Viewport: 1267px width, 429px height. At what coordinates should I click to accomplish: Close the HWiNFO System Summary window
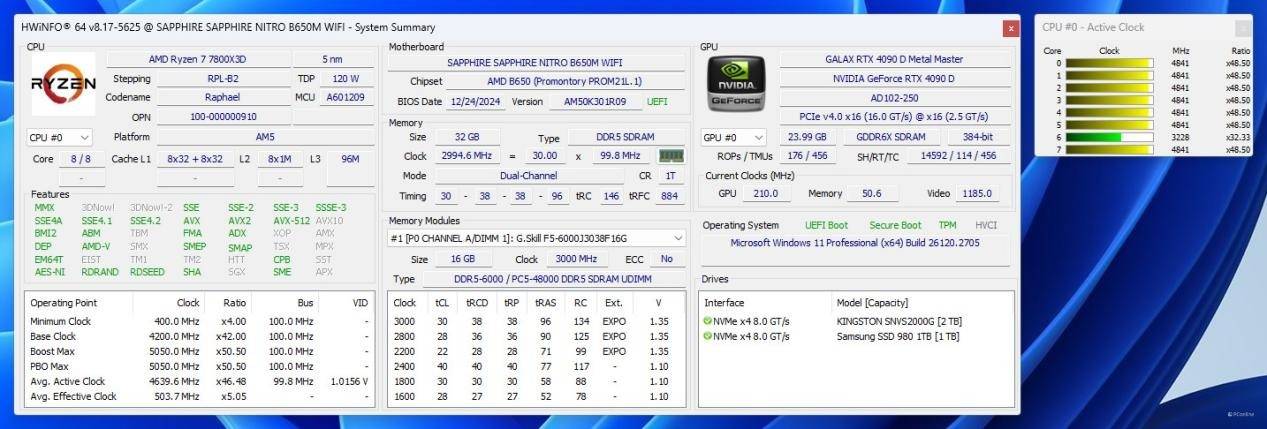point(1010,28)
